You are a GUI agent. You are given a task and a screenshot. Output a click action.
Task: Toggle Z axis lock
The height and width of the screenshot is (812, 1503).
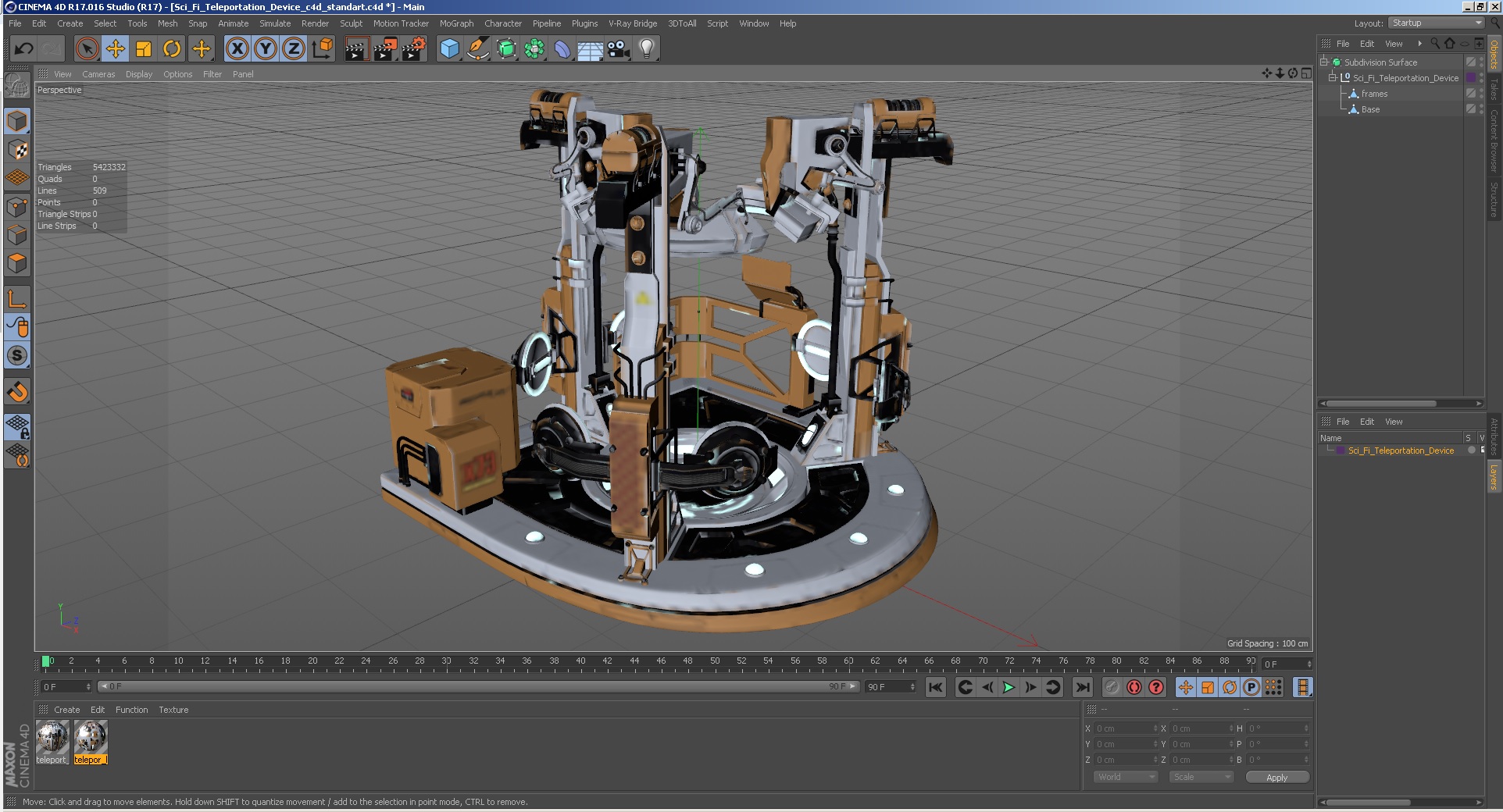click(x=294, y=49)
